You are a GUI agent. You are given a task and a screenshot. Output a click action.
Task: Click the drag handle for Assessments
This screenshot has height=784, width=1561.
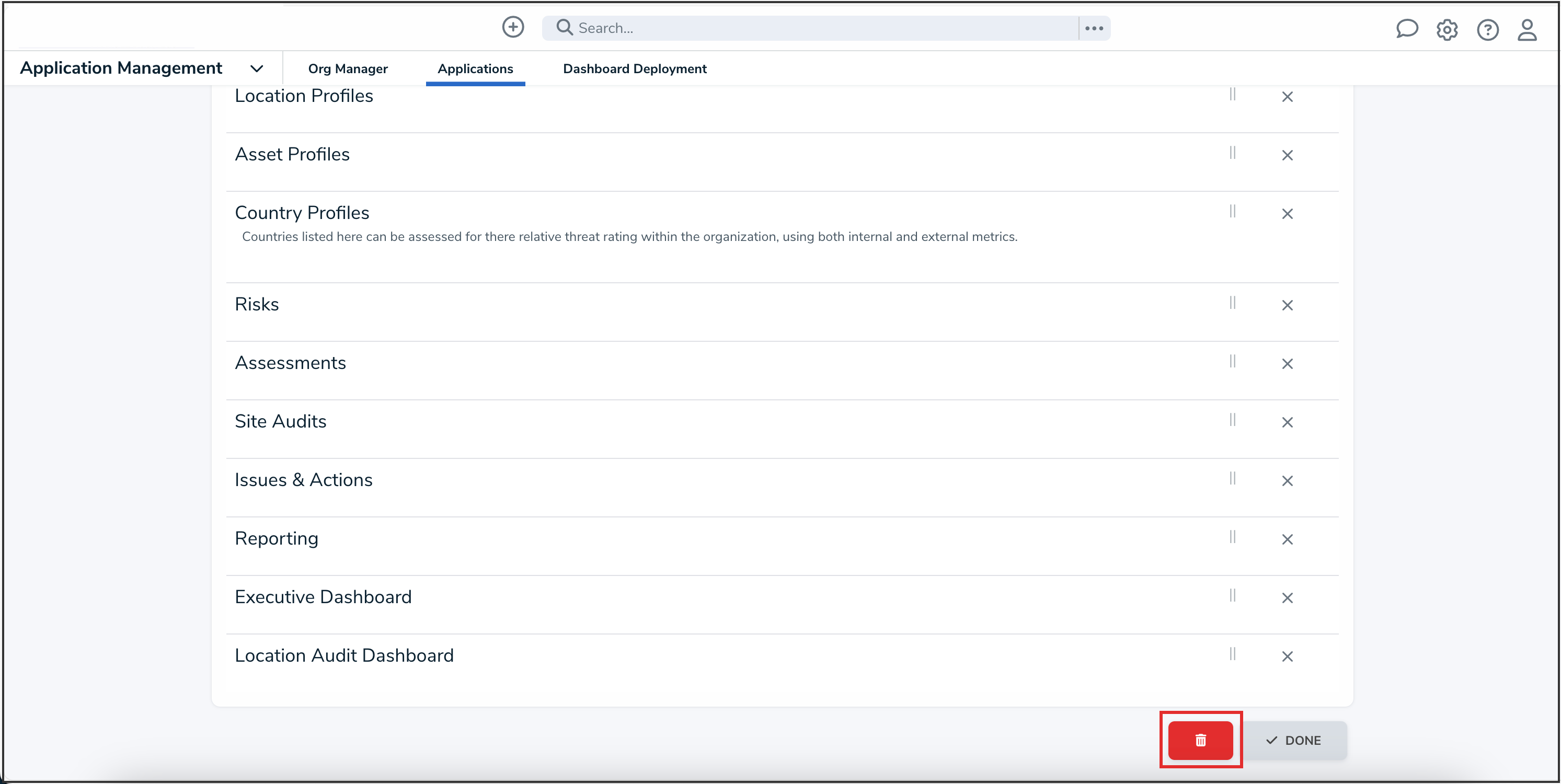1232,362
